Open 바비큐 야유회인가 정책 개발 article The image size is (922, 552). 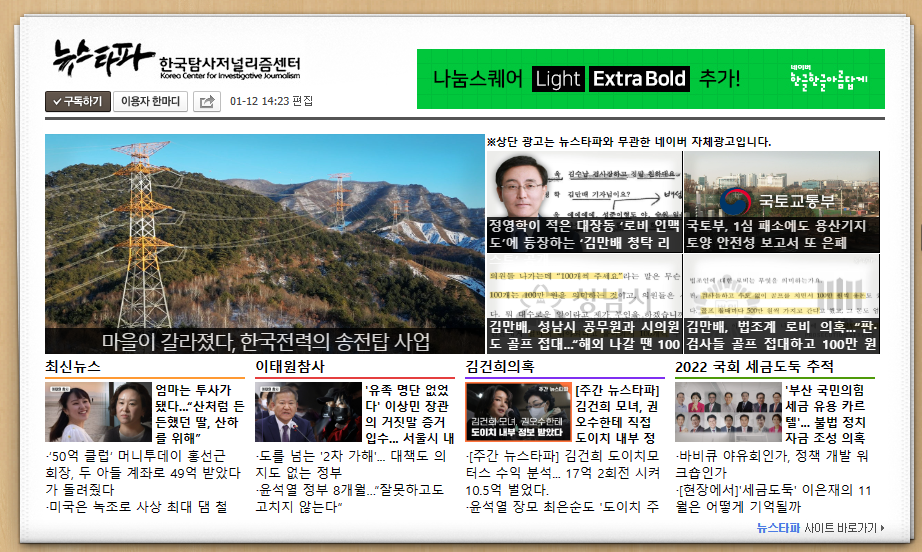773,464
